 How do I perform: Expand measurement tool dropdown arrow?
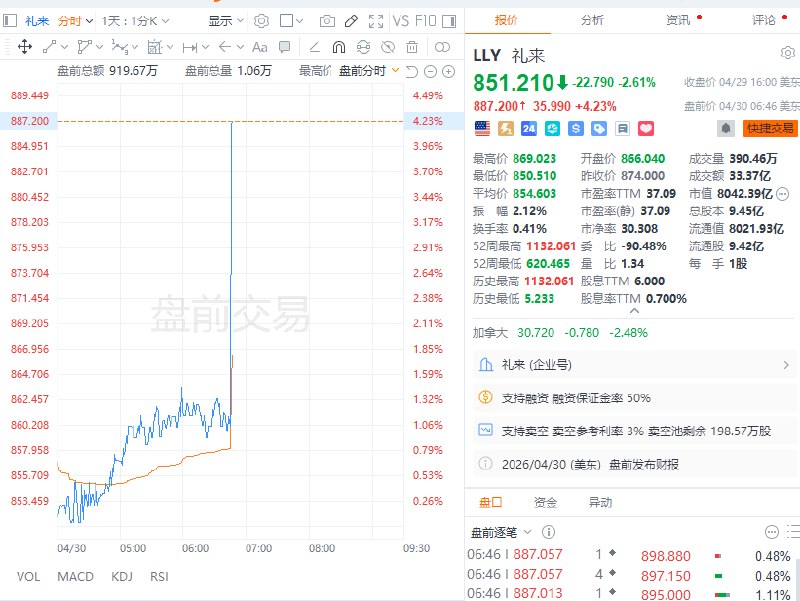(170, 47)
